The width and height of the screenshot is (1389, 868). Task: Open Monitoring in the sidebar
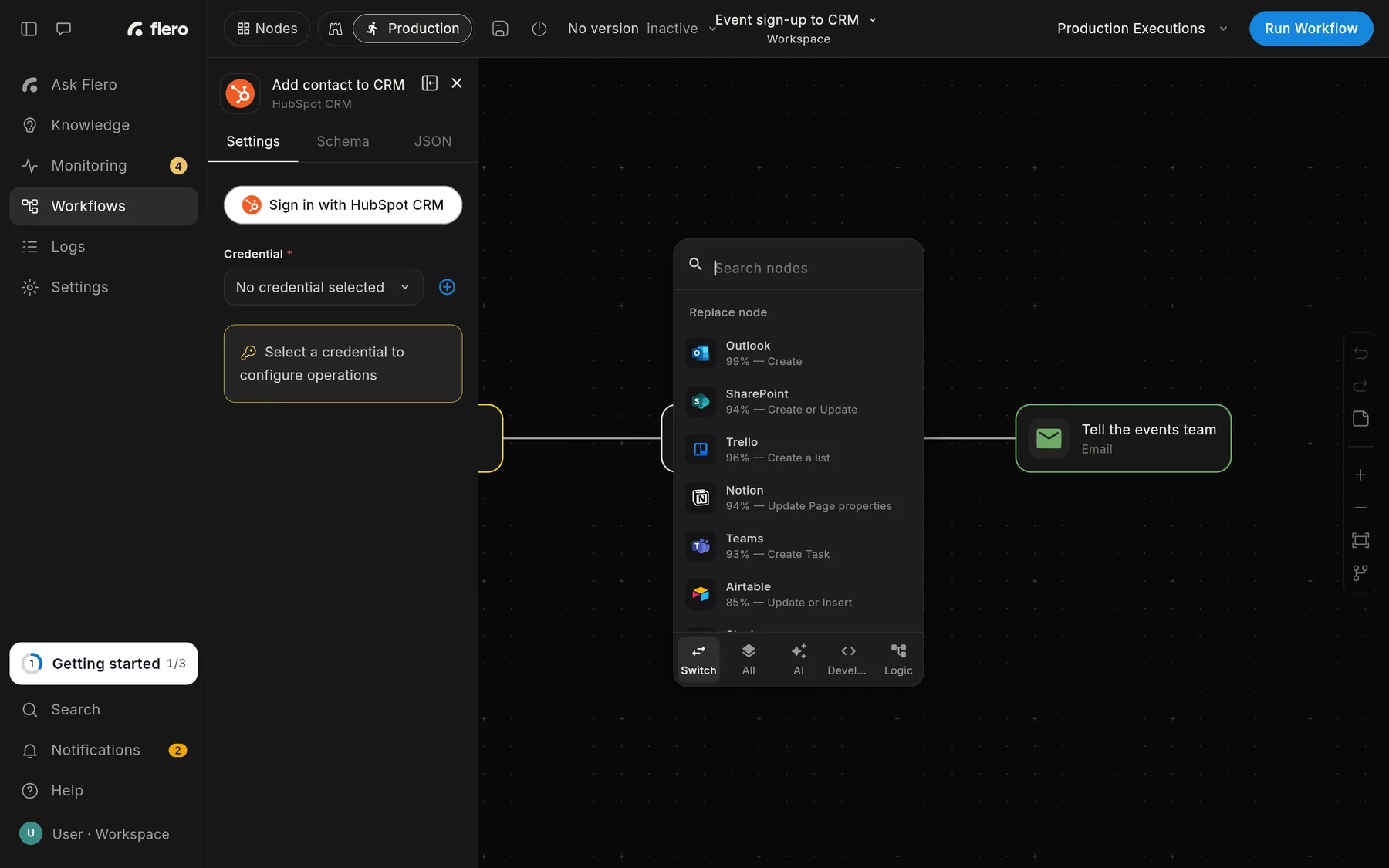click(x=103, y=166)
